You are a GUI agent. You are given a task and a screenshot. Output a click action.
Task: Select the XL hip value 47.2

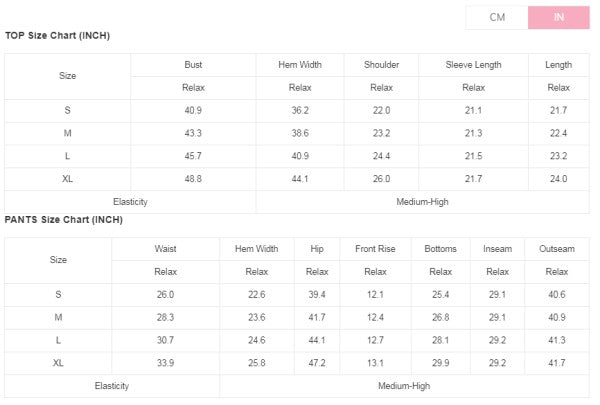tap(317, 362)
